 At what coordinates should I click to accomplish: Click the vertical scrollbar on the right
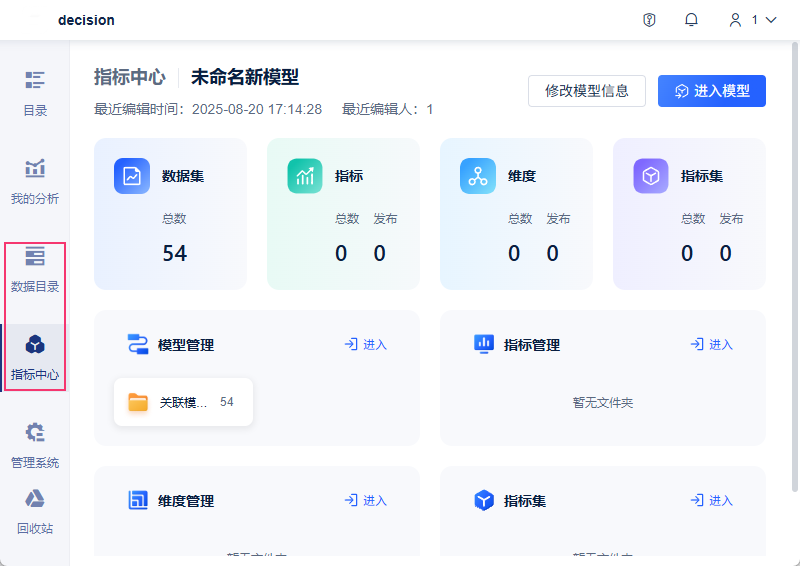pos(795,267)
